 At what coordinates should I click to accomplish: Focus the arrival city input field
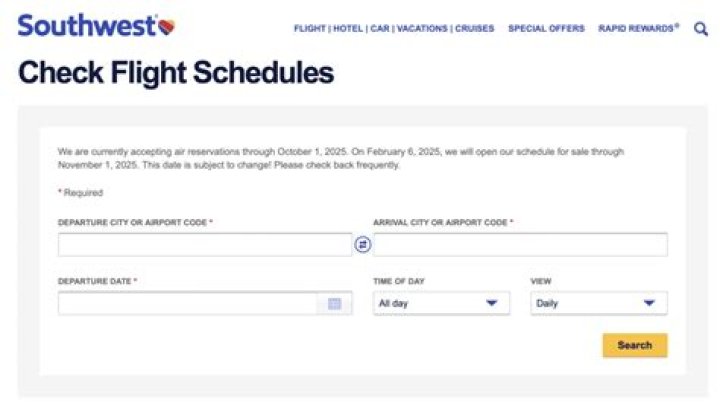tap(520, 244)
